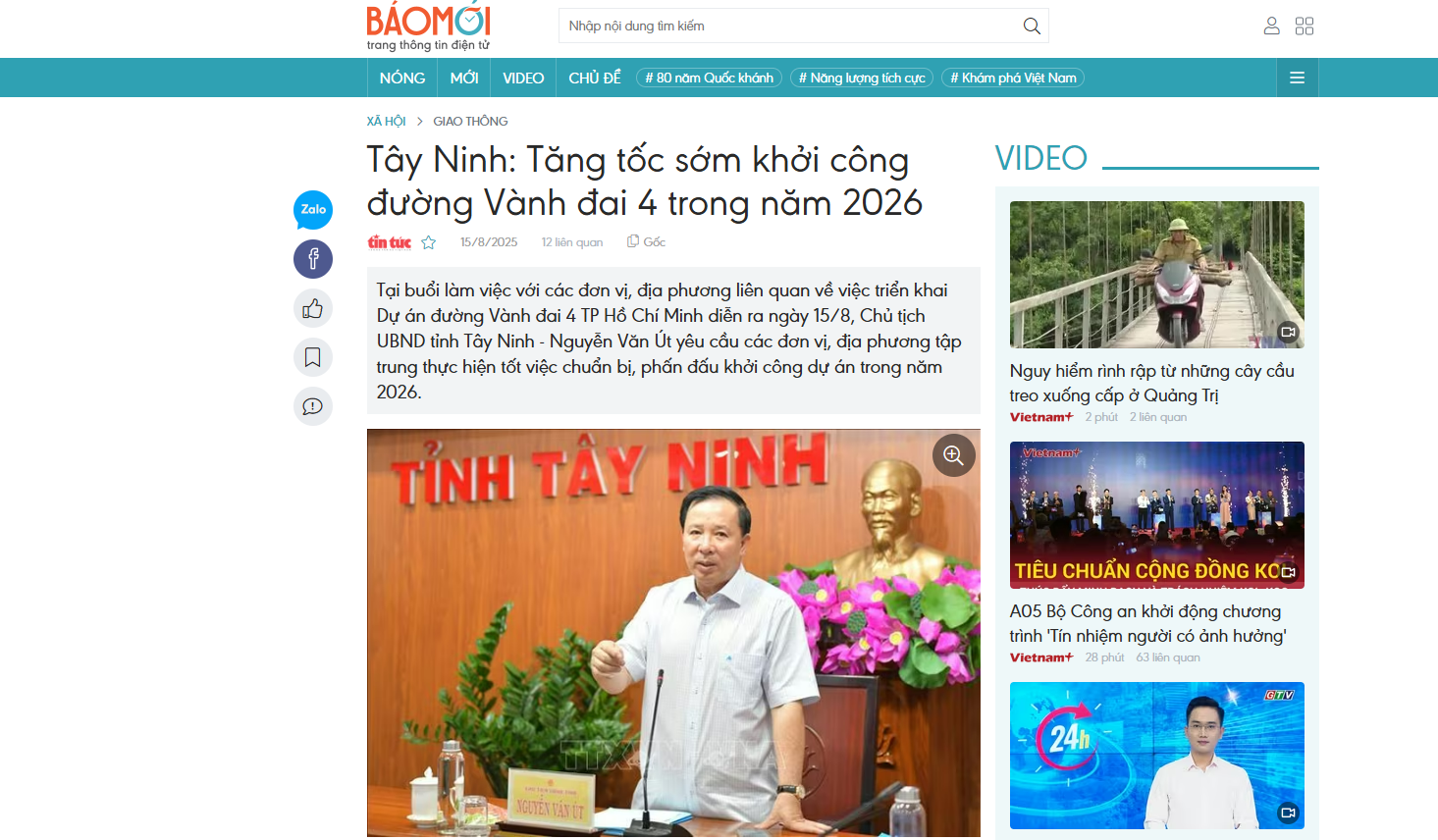Open the GIAO THÔNG breadcrumb link
The width and height of the screenshot is (1438, 840).
click(470, 122)
